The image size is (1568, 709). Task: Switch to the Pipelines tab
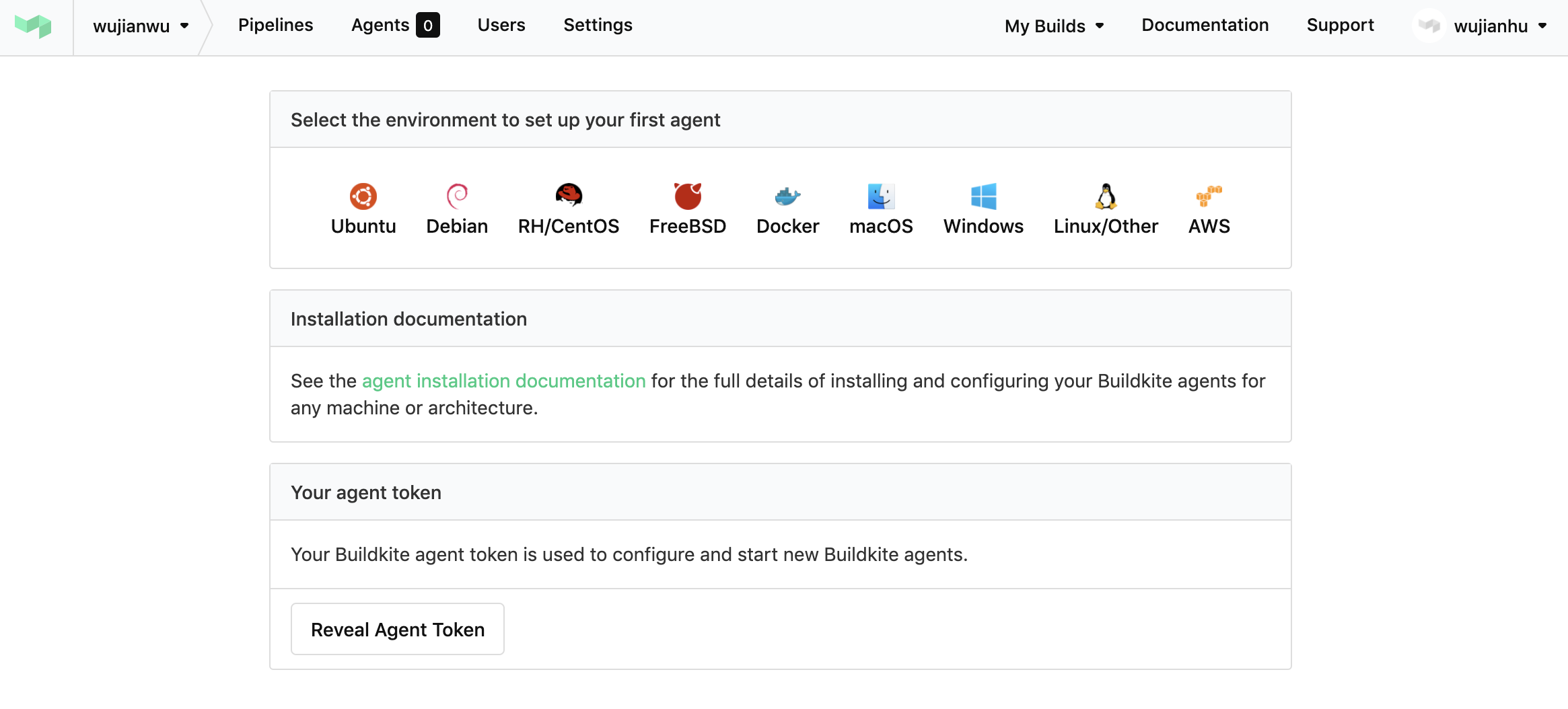coord(275,25)
